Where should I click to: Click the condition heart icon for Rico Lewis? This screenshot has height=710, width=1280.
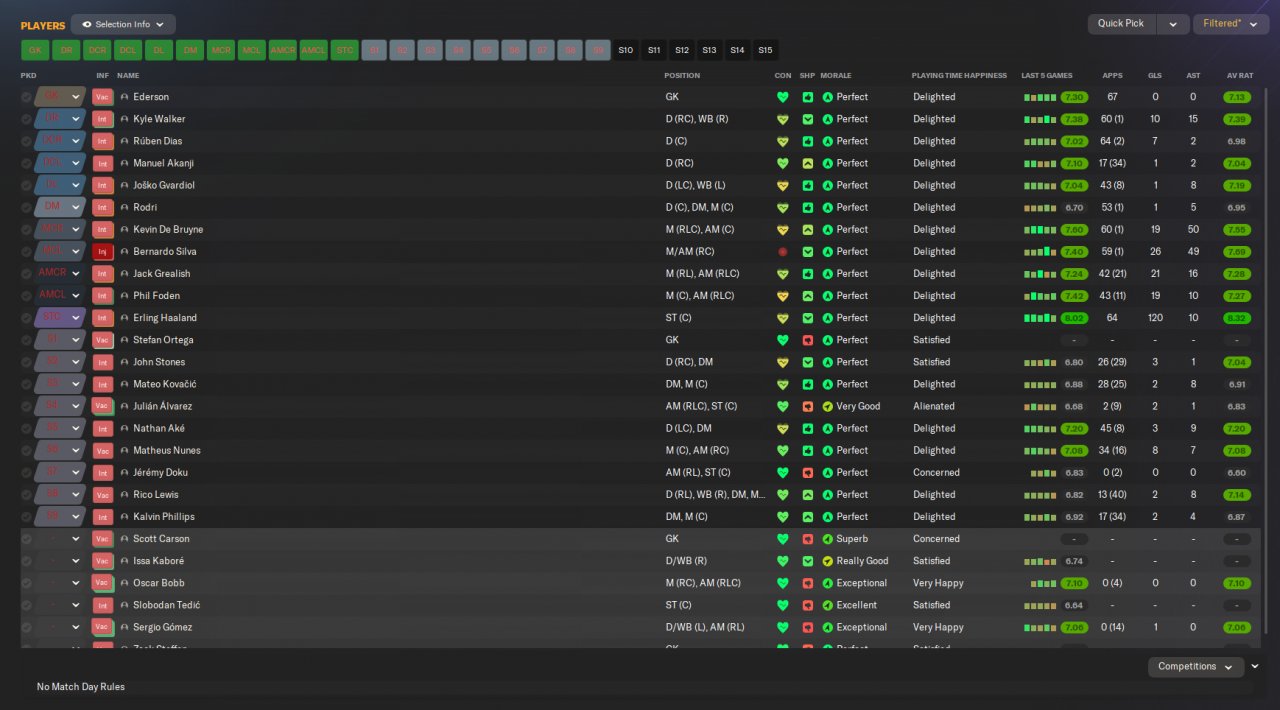[x=783, y=495]
